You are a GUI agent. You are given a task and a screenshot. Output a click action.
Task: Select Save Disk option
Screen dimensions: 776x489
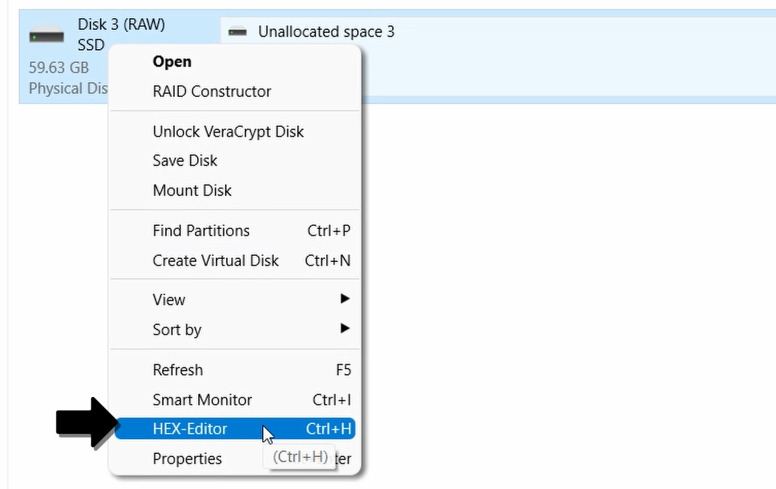pyautogui.click(x=235, y=161)
